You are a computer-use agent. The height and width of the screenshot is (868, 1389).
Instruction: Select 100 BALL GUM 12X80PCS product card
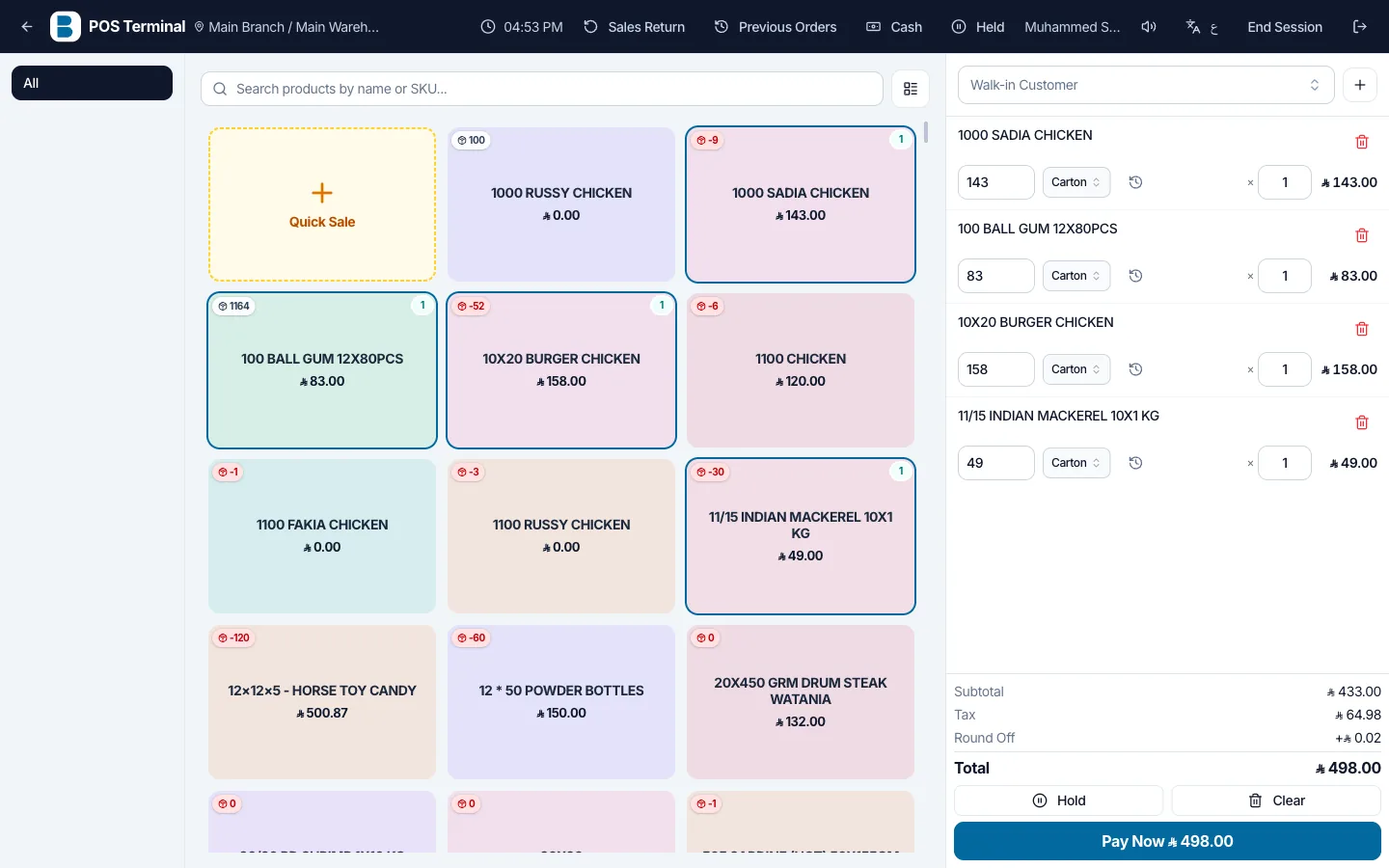pyautogui.click(x=322, y=370)
